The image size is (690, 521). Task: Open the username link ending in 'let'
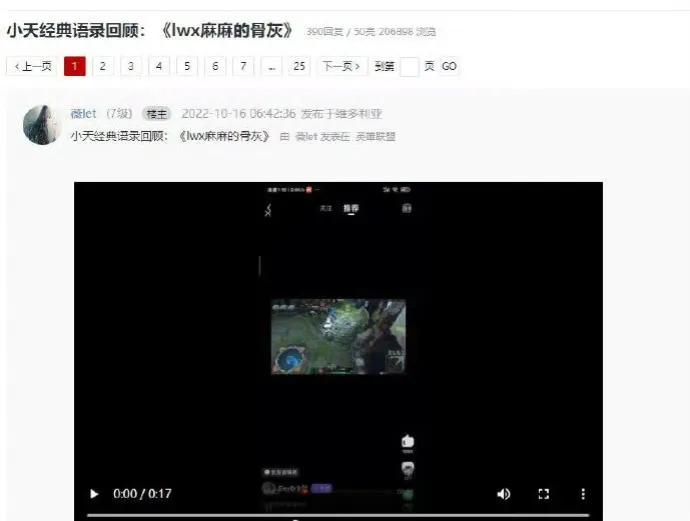[83, 114]
